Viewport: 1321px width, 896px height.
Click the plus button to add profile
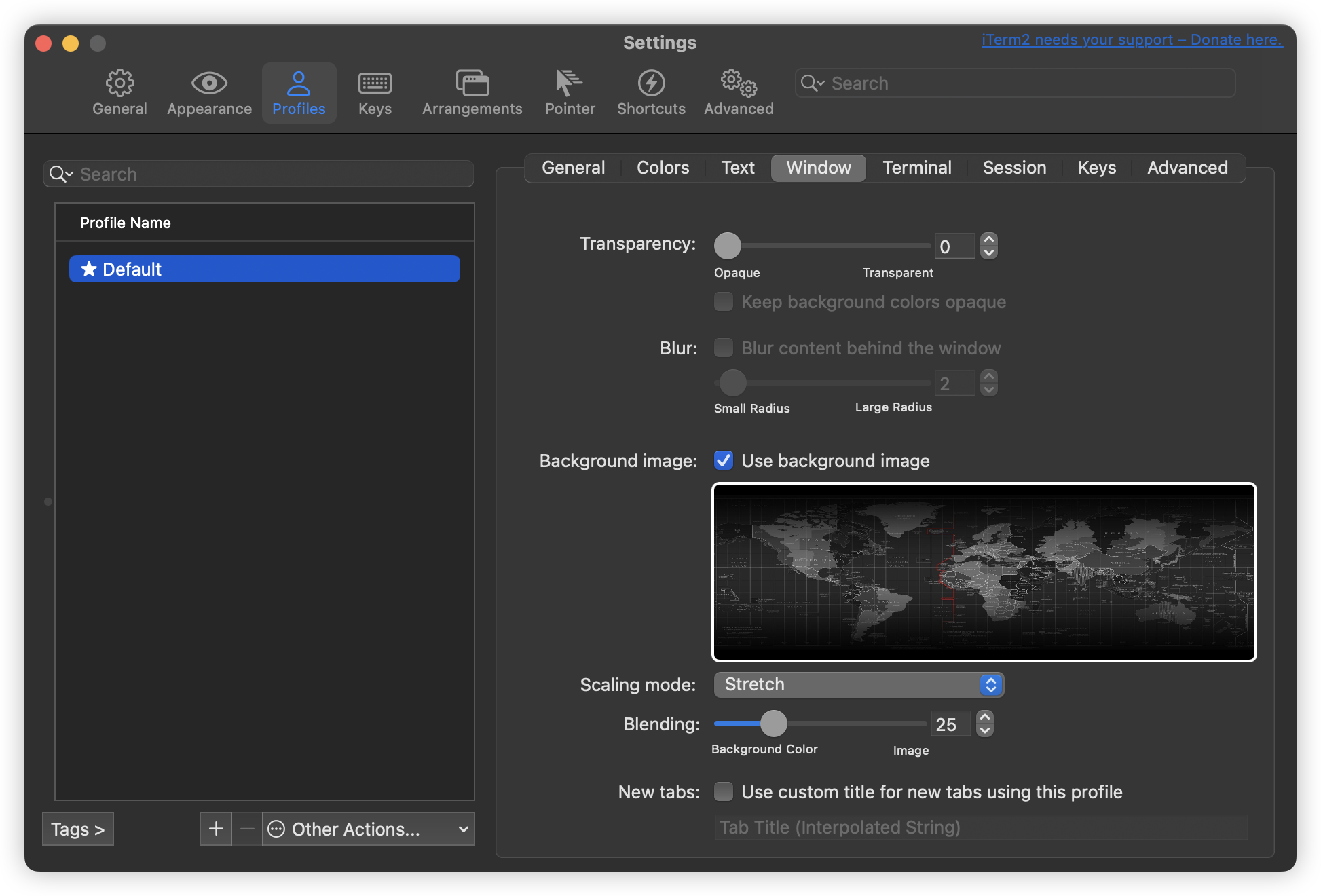click(x=216, y=829)
